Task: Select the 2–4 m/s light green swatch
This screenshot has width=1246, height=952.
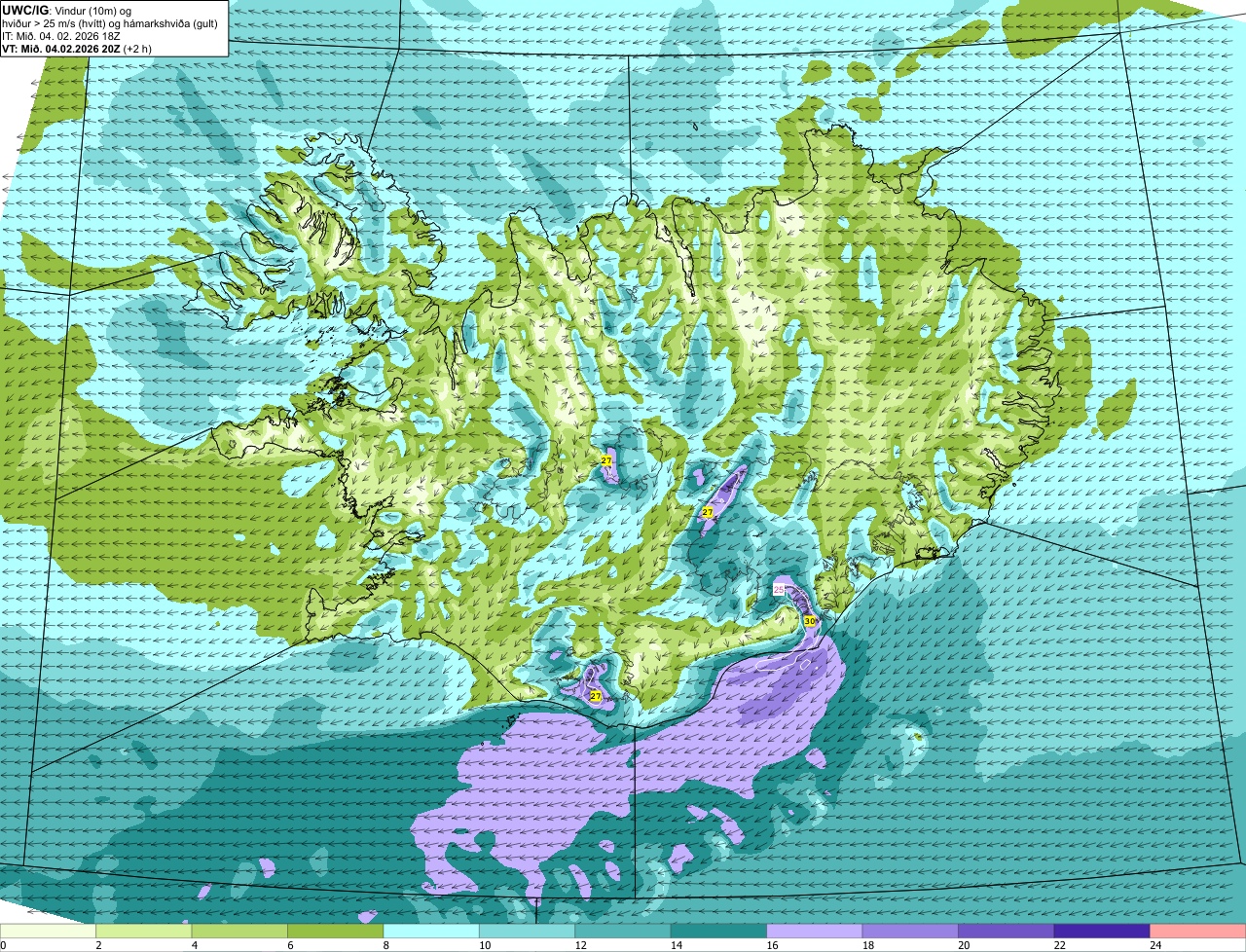Action: pos(144,932)
